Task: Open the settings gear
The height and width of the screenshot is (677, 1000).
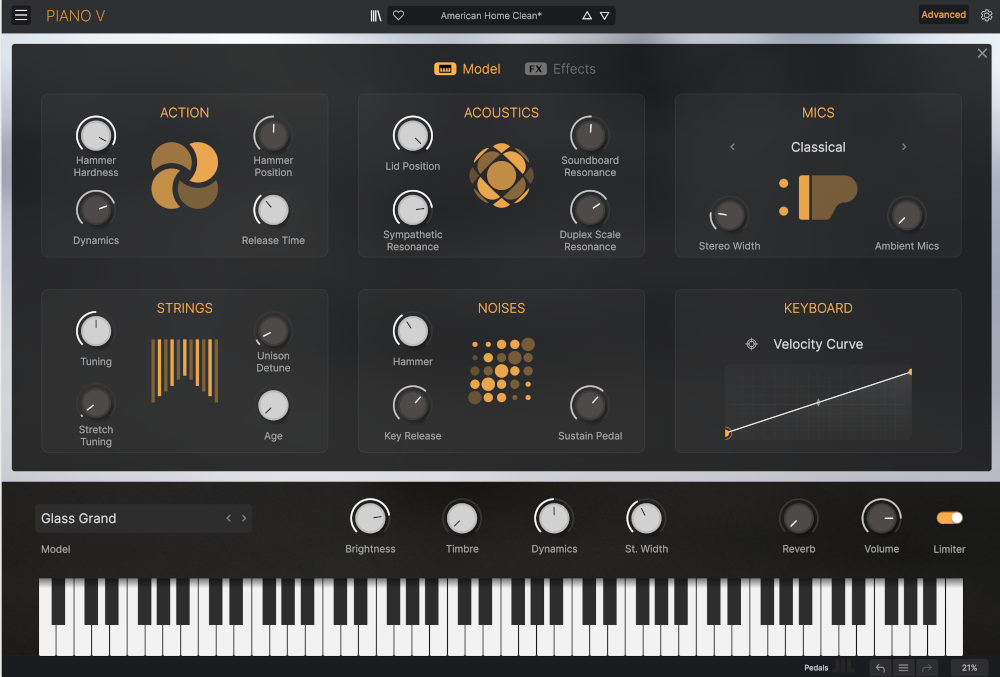Action: [984, 15]
